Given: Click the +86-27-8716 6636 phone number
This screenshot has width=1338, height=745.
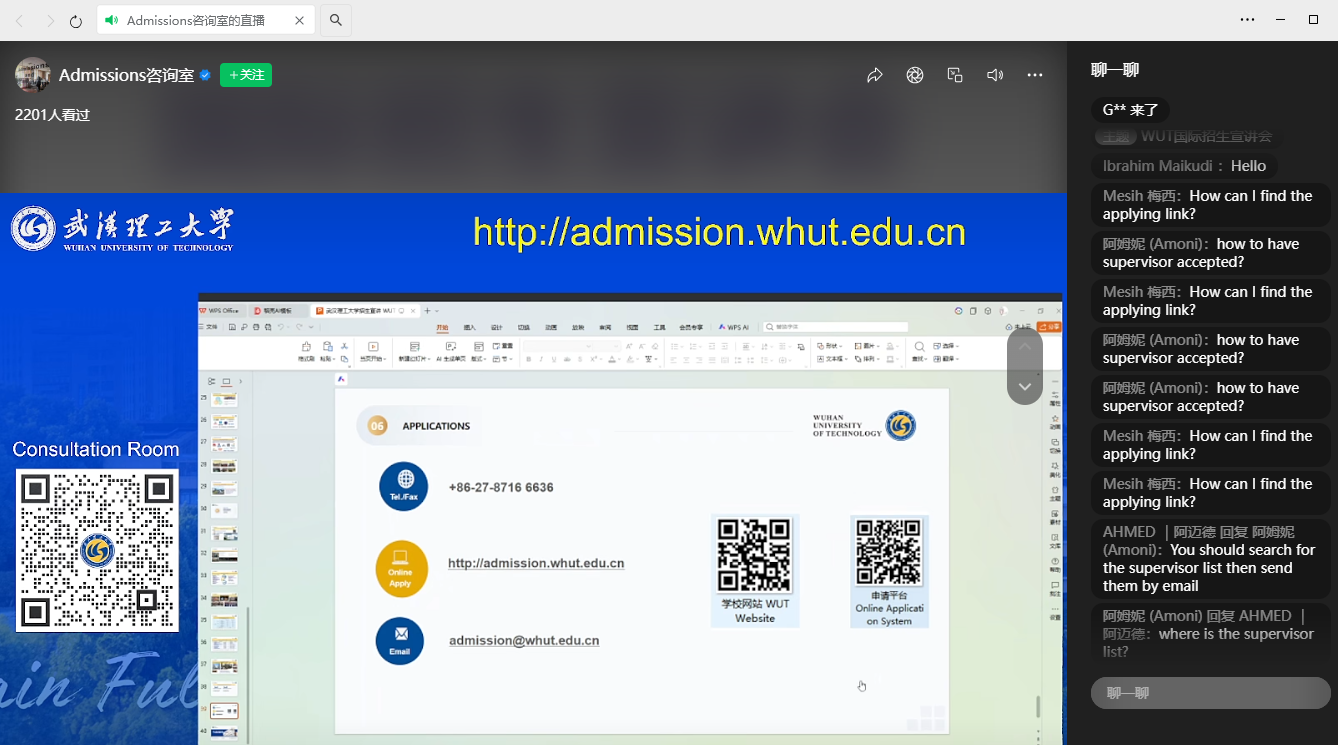Looking at the screenshot, I should pos(501,488).
